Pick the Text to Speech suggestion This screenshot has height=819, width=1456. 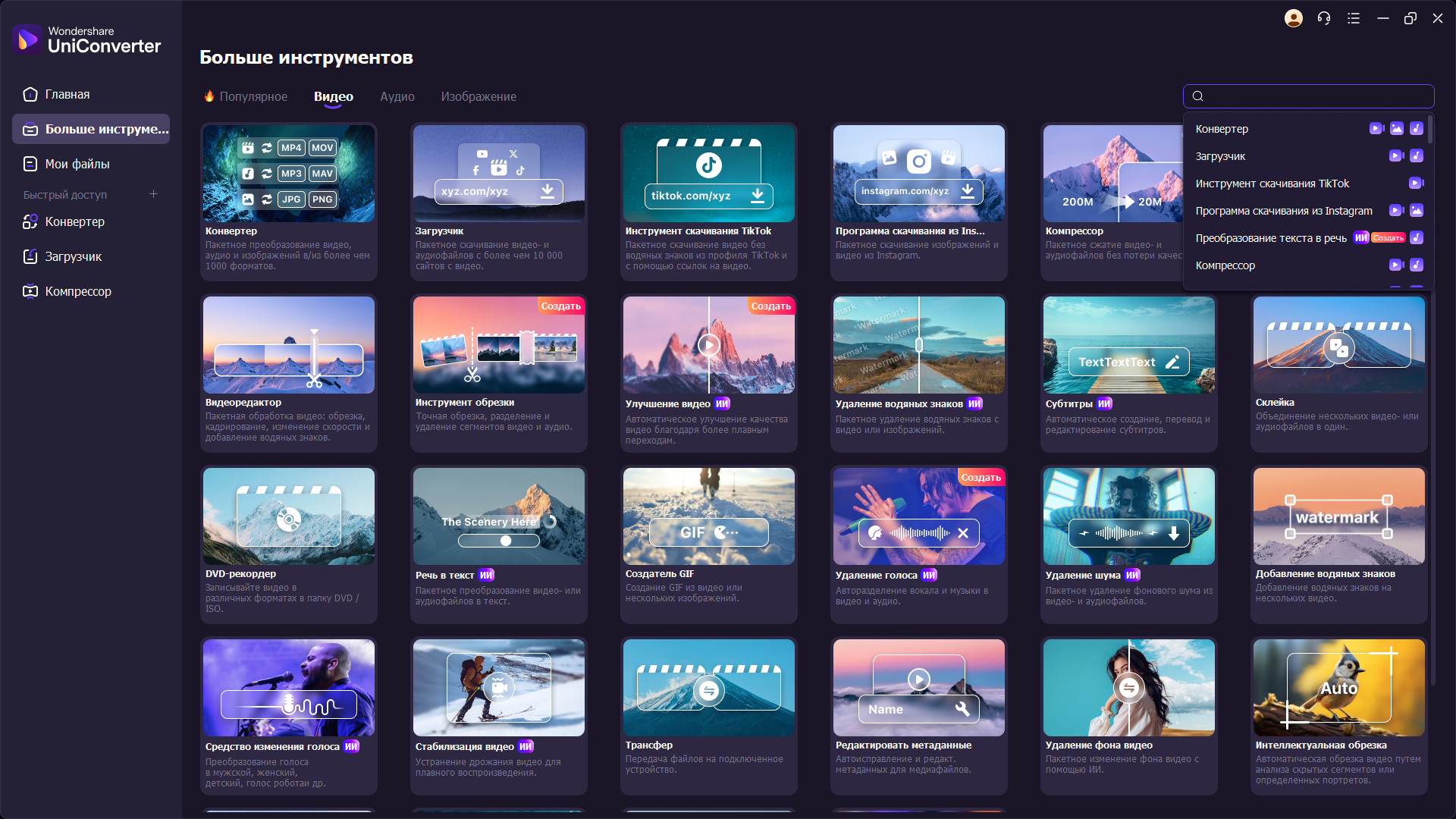pos(1270,238)
